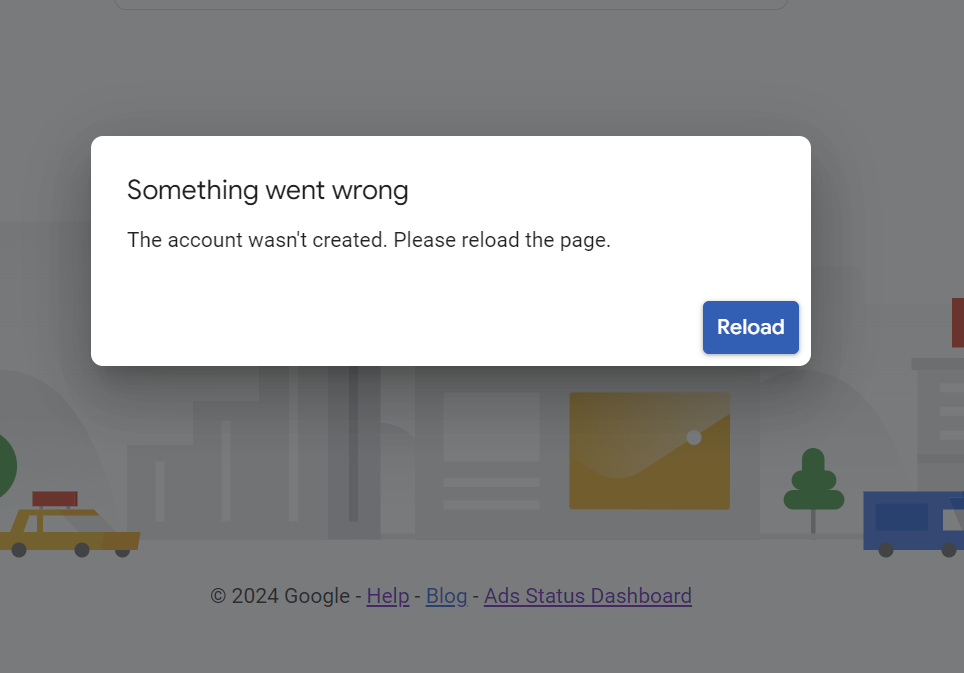The height and width of the screenshot is (673, 964).
Task: Click the 'Something went wrong' heading
Action: 267,190
